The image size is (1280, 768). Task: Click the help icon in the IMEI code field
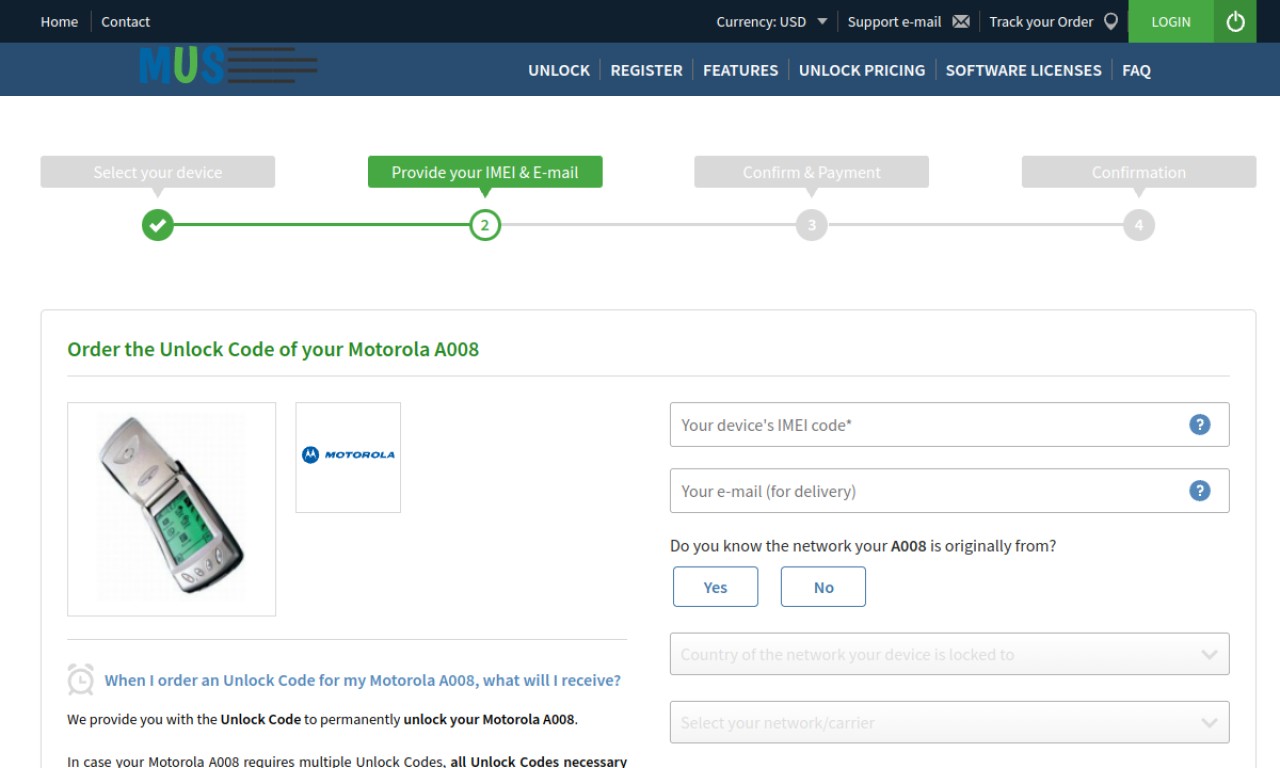tap(1200, 424)
